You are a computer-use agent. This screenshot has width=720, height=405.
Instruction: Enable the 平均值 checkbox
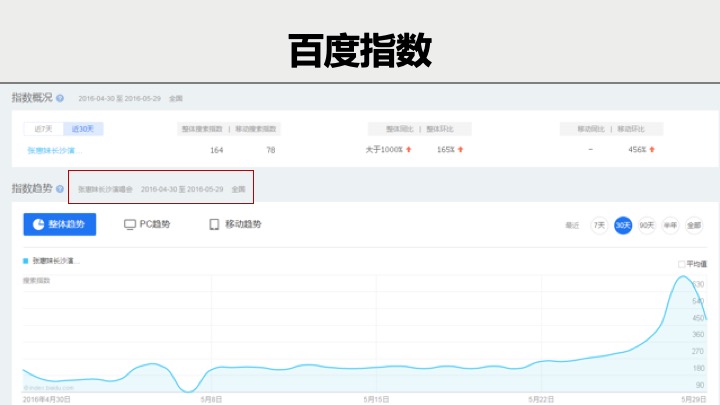click(x=681, y=264)
